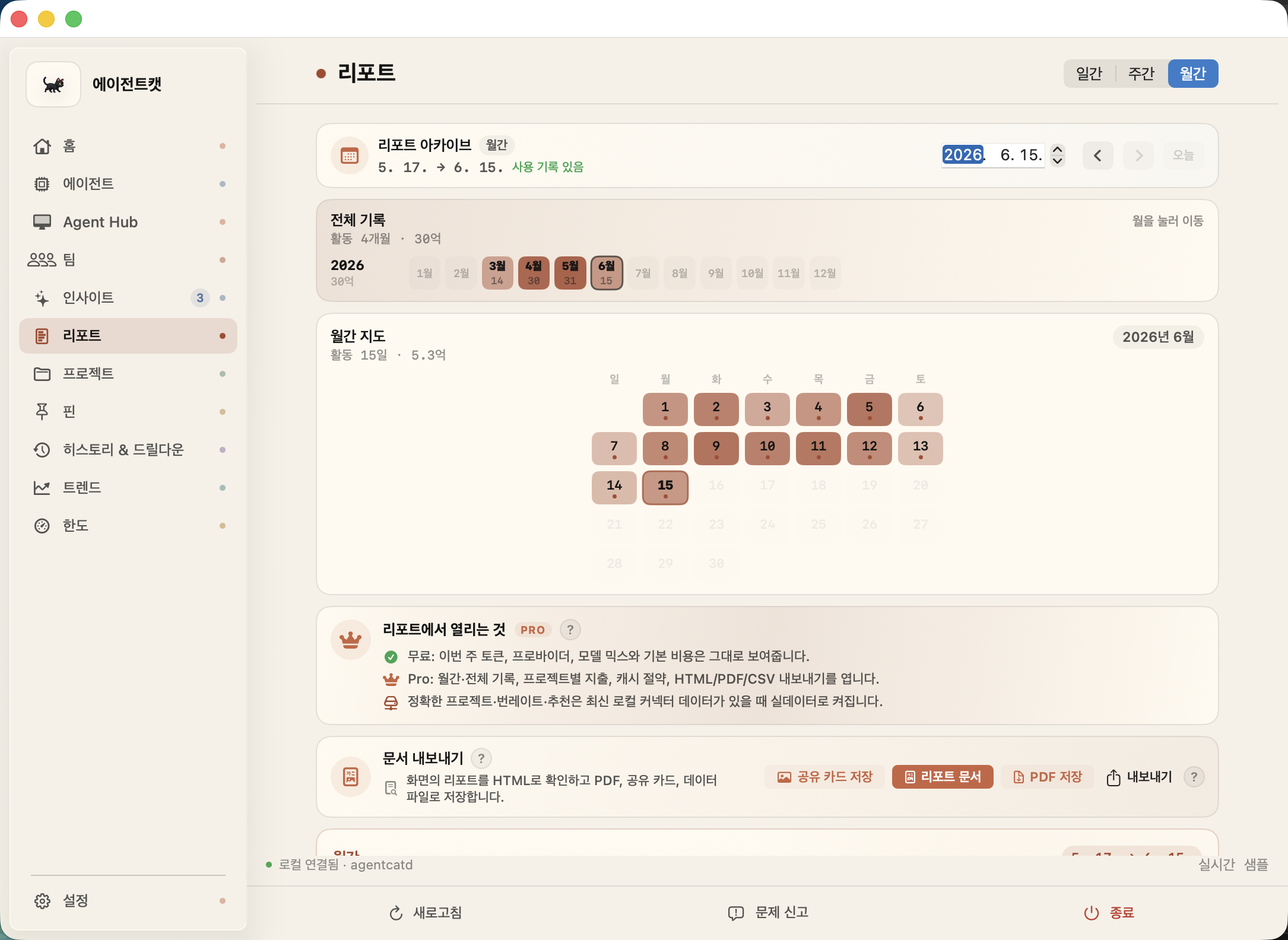Image resolution: width=1288 pixels, height=940 pixels.
Task: Open Agent Hub monitor icon
Action: tap(42, 222)
